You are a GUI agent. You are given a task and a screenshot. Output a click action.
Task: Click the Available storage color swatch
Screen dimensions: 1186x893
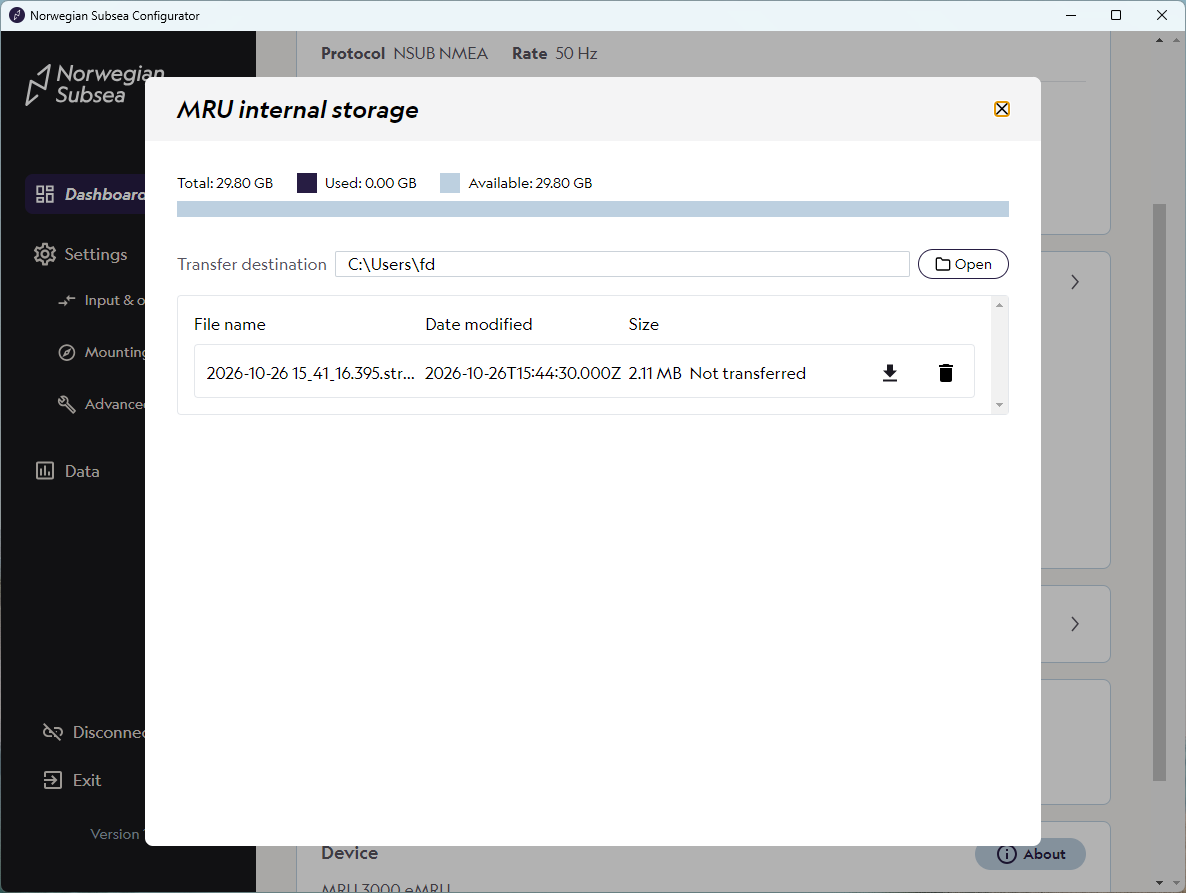[x=450, y=183]
